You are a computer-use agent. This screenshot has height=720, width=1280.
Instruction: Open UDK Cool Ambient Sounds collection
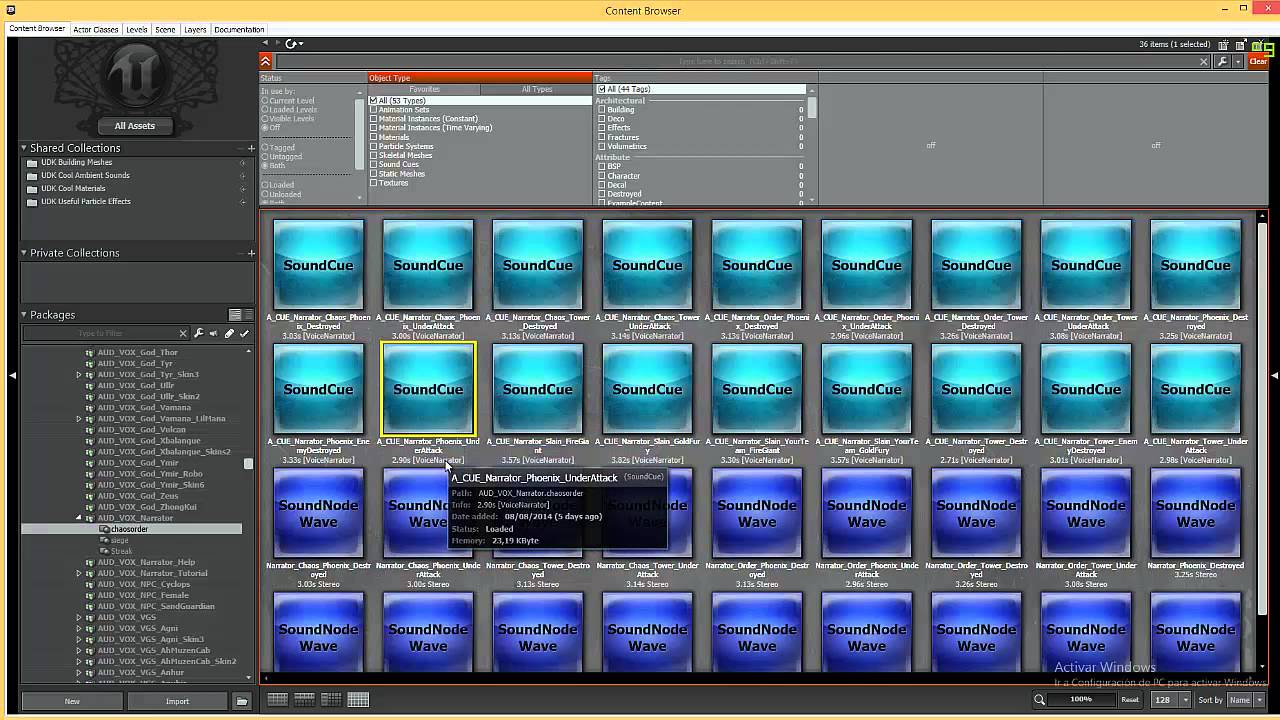click(x=85, y=175)
